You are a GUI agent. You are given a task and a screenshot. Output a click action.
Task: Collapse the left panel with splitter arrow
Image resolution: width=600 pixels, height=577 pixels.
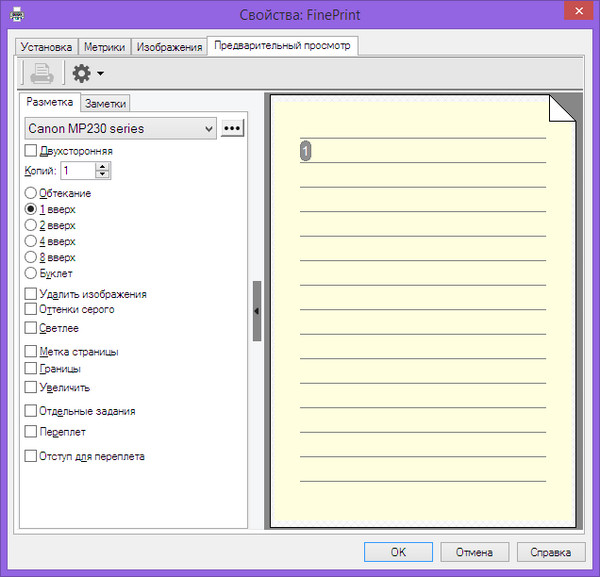coord(257,311)
